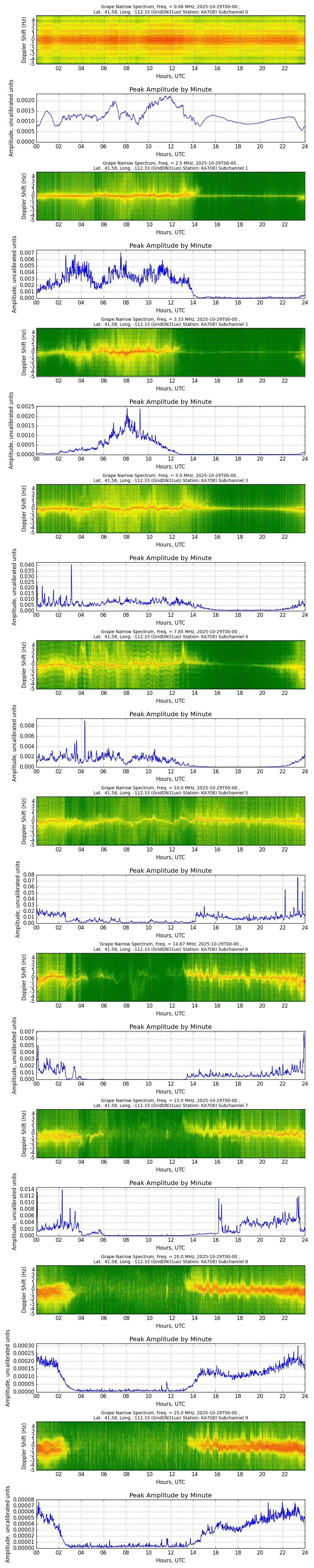Click the 25.0 MHz Subchannel 9 spectrogram
Screen dimensions: 314x1568
171,1446
